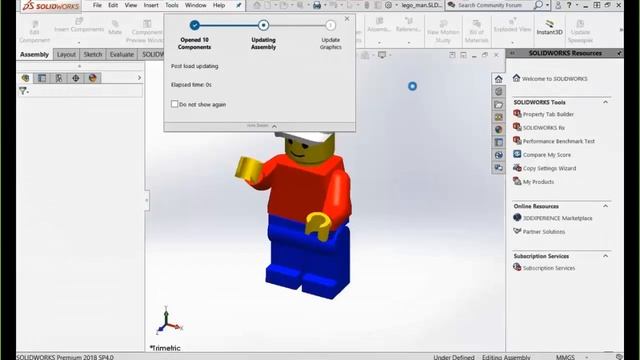
Task: Open the Appearances task pane tab
Action: point(498,130)
